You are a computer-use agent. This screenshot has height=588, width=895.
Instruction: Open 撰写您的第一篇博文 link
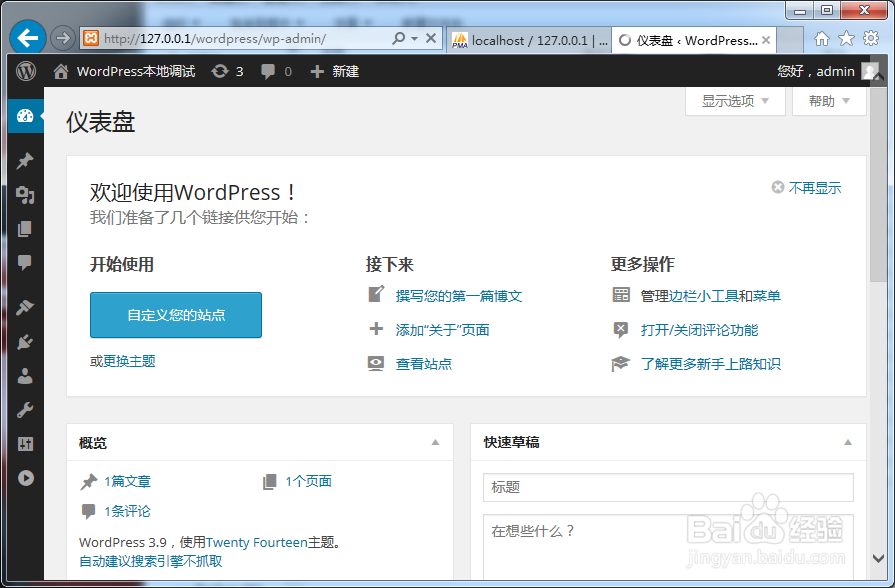click(459, 296)
